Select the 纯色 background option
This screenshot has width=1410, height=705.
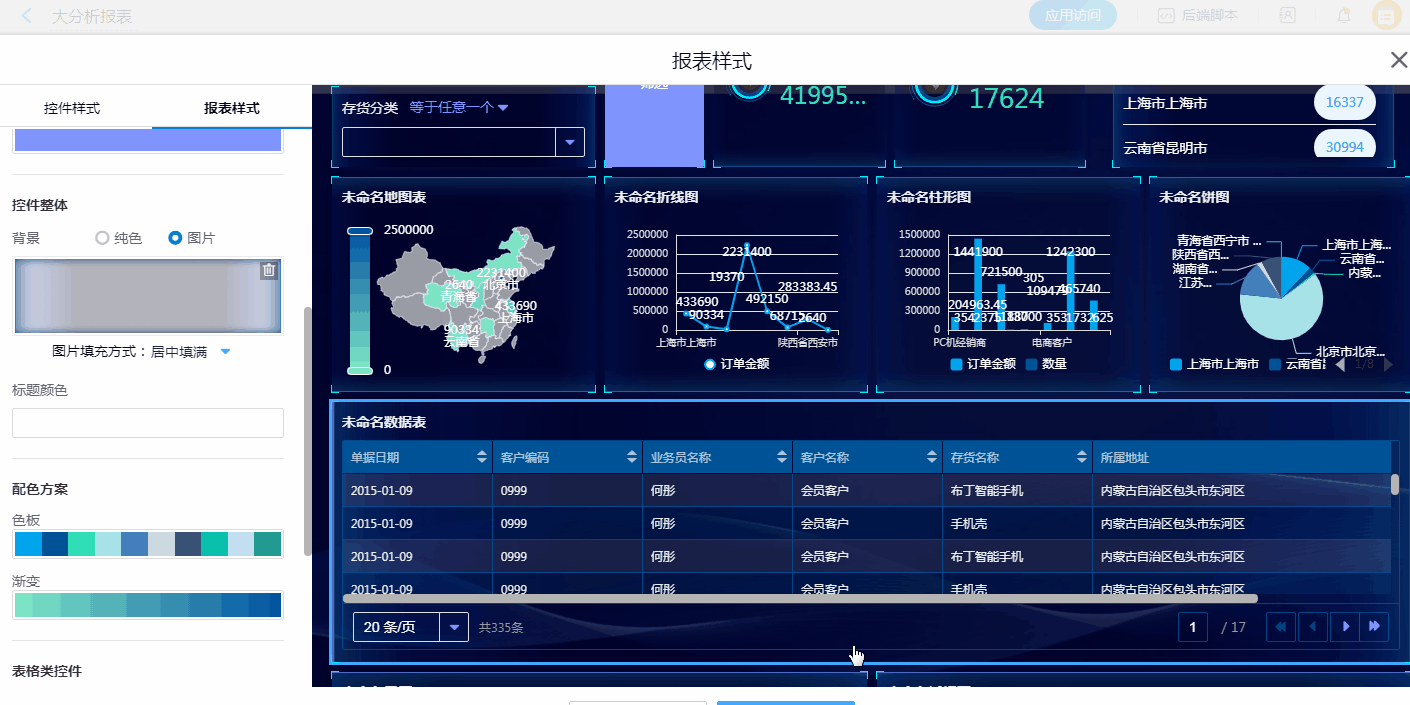coord(102,238)
